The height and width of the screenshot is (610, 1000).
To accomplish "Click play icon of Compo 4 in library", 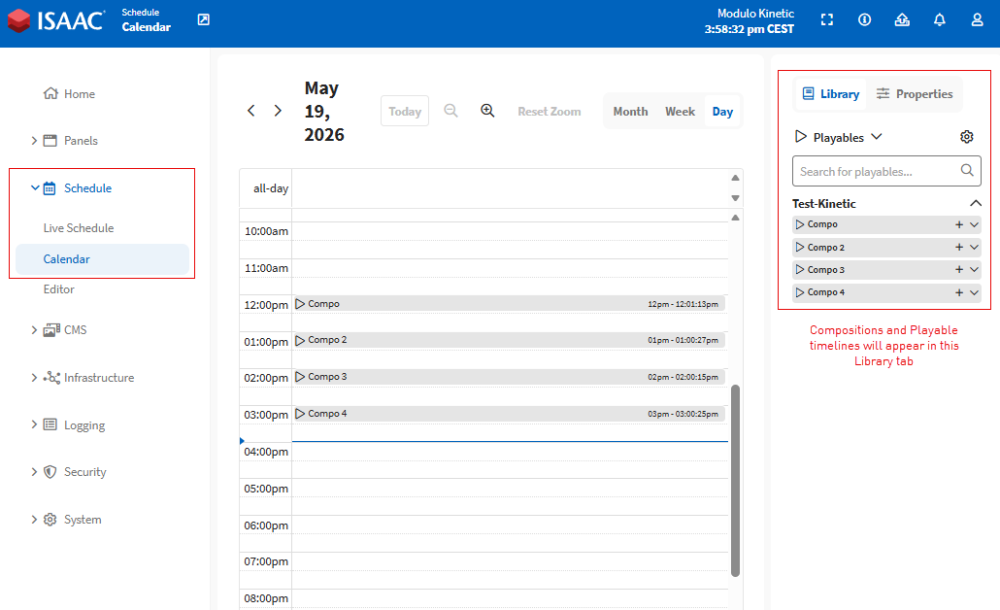I will [x=800, y=292].
